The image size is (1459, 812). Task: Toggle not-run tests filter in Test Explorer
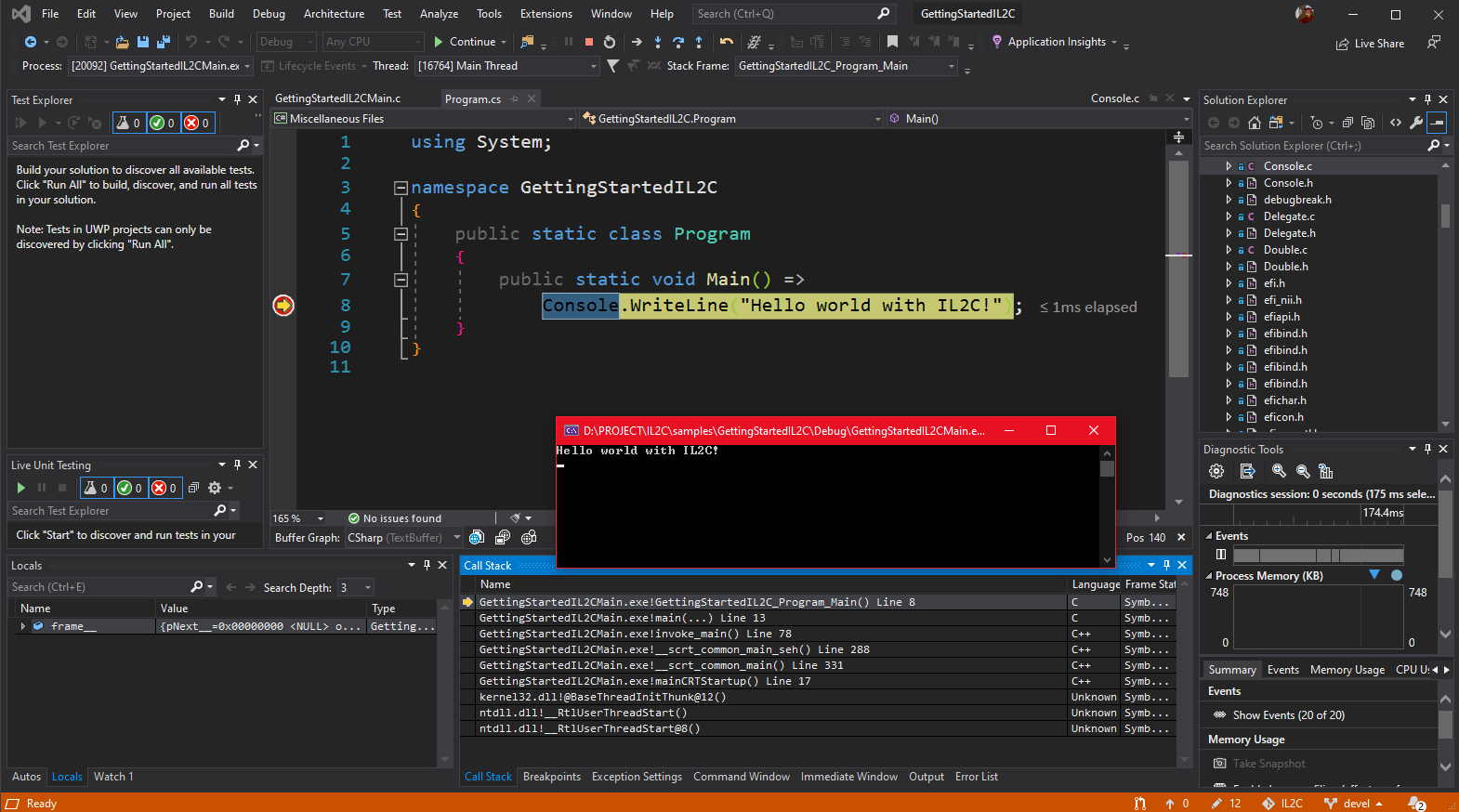(128, 123)
